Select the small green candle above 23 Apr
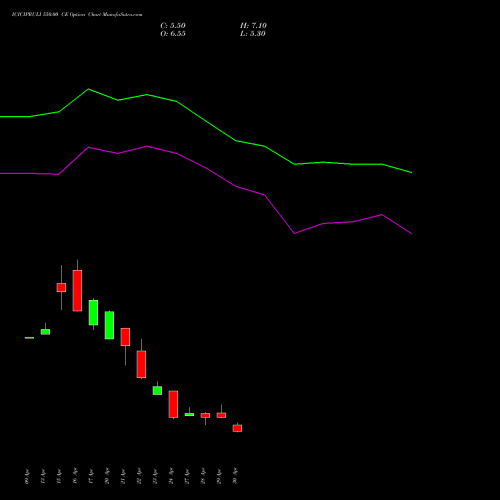Image resolution: width=500 pixels, height=500 pixels. pos(157,390)
